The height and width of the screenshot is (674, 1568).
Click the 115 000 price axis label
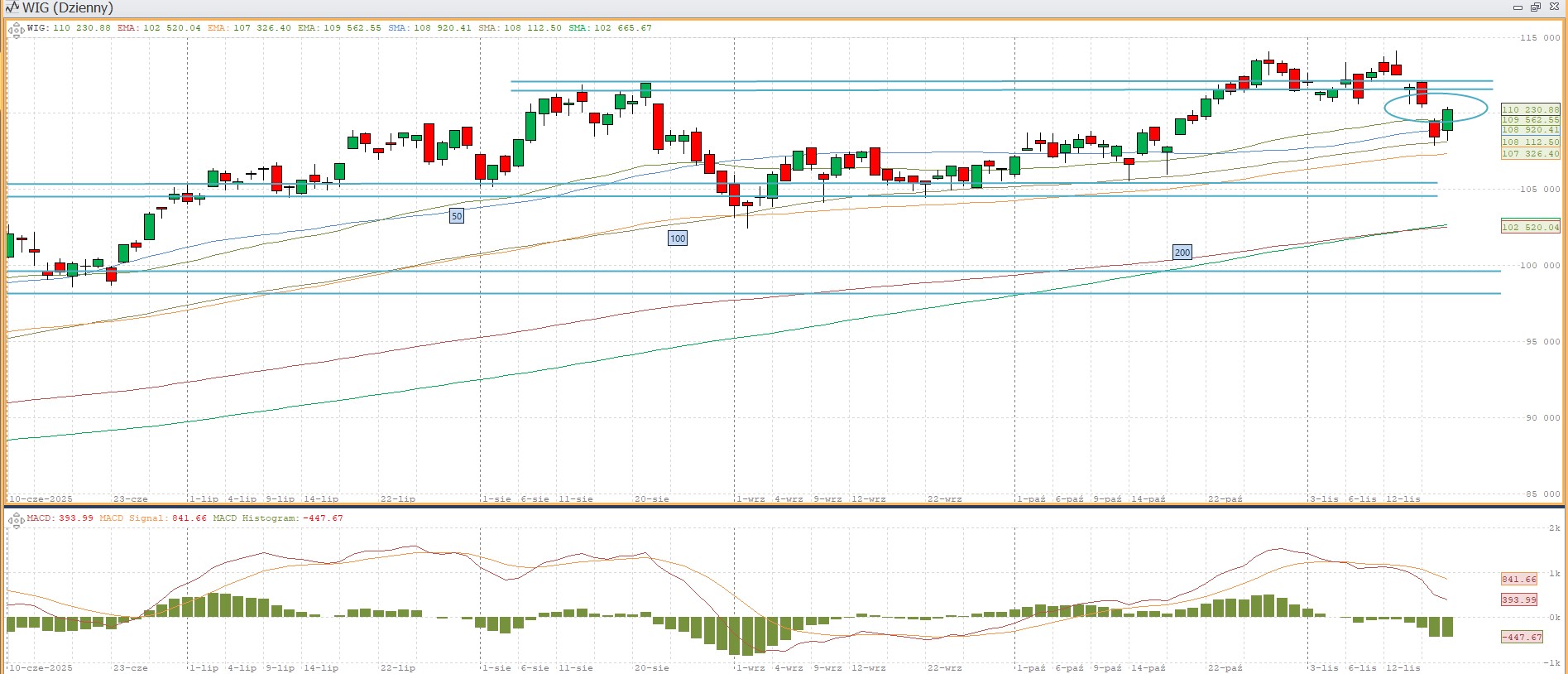1539,37
